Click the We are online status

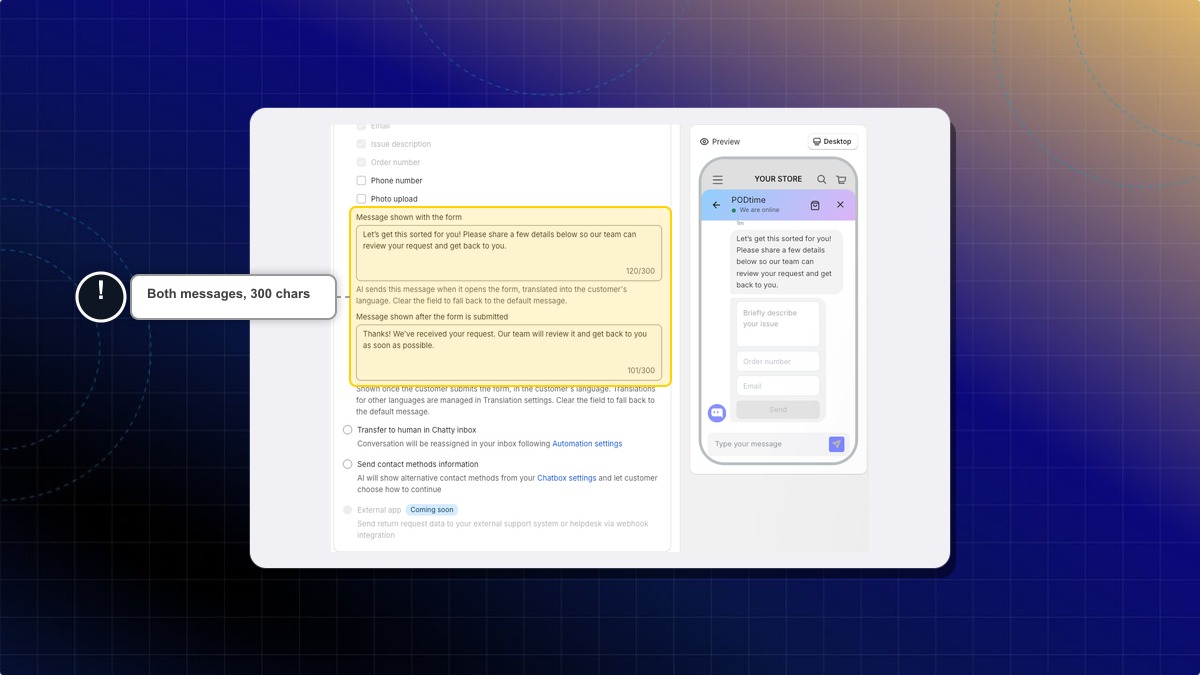pyautogui.click(x=759, y=210)
